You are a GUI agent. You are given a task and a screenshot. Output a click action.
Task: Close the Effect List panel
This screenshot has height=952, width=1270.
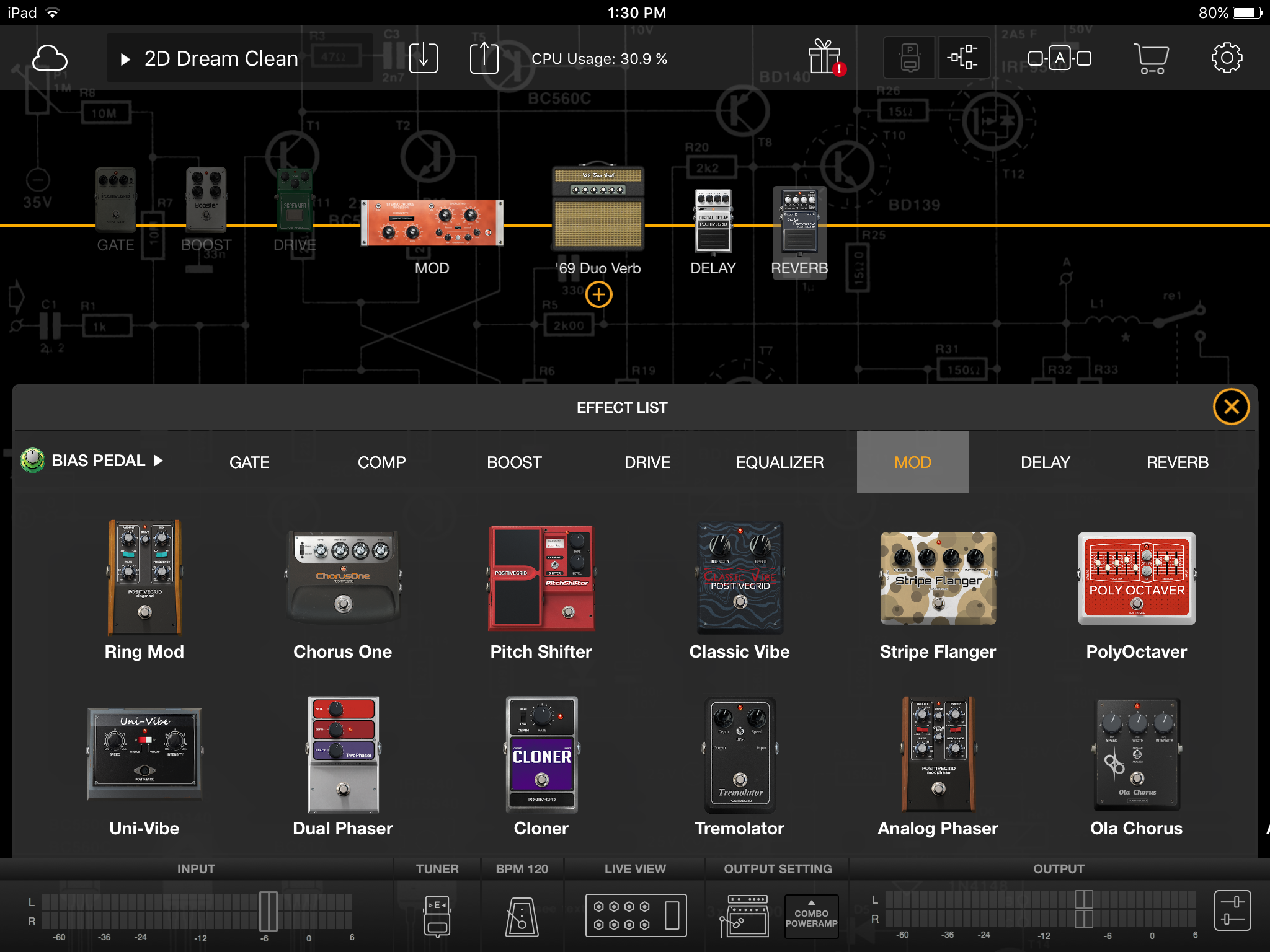(1231, 407)
